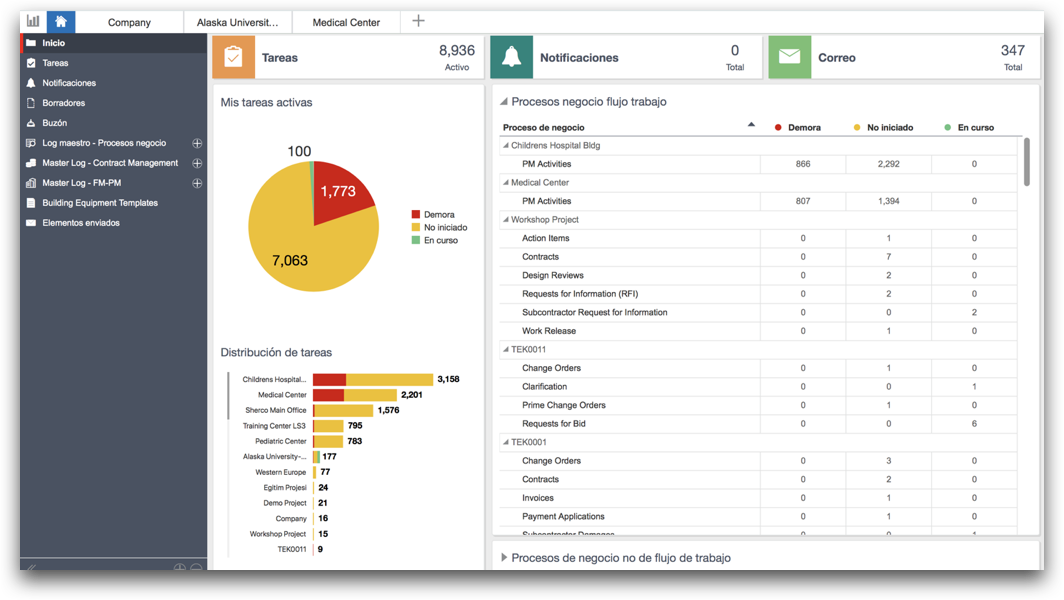Viewport: 1064px width, 600px height.
Task: Click the workflow table vertical scrollbar
Action: [1026, 162]
